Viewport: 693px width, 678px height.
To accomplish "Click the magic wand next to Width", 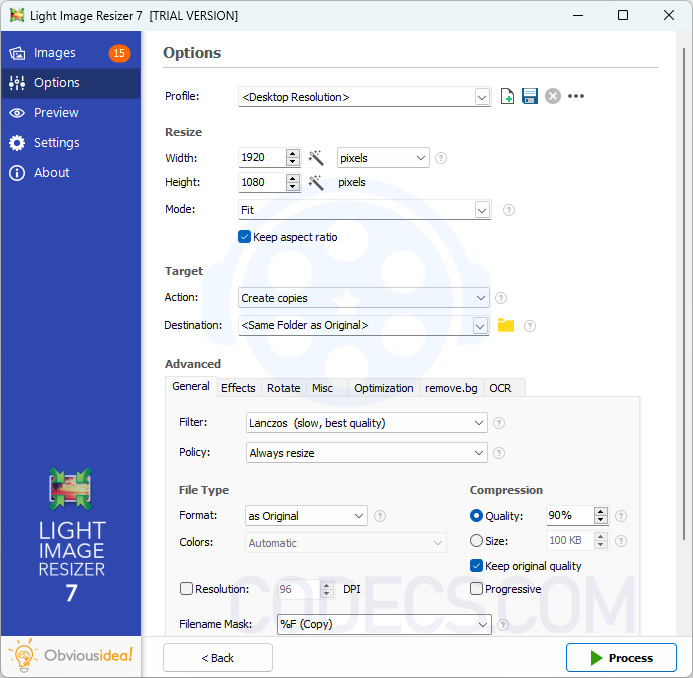I will [316, 158].
